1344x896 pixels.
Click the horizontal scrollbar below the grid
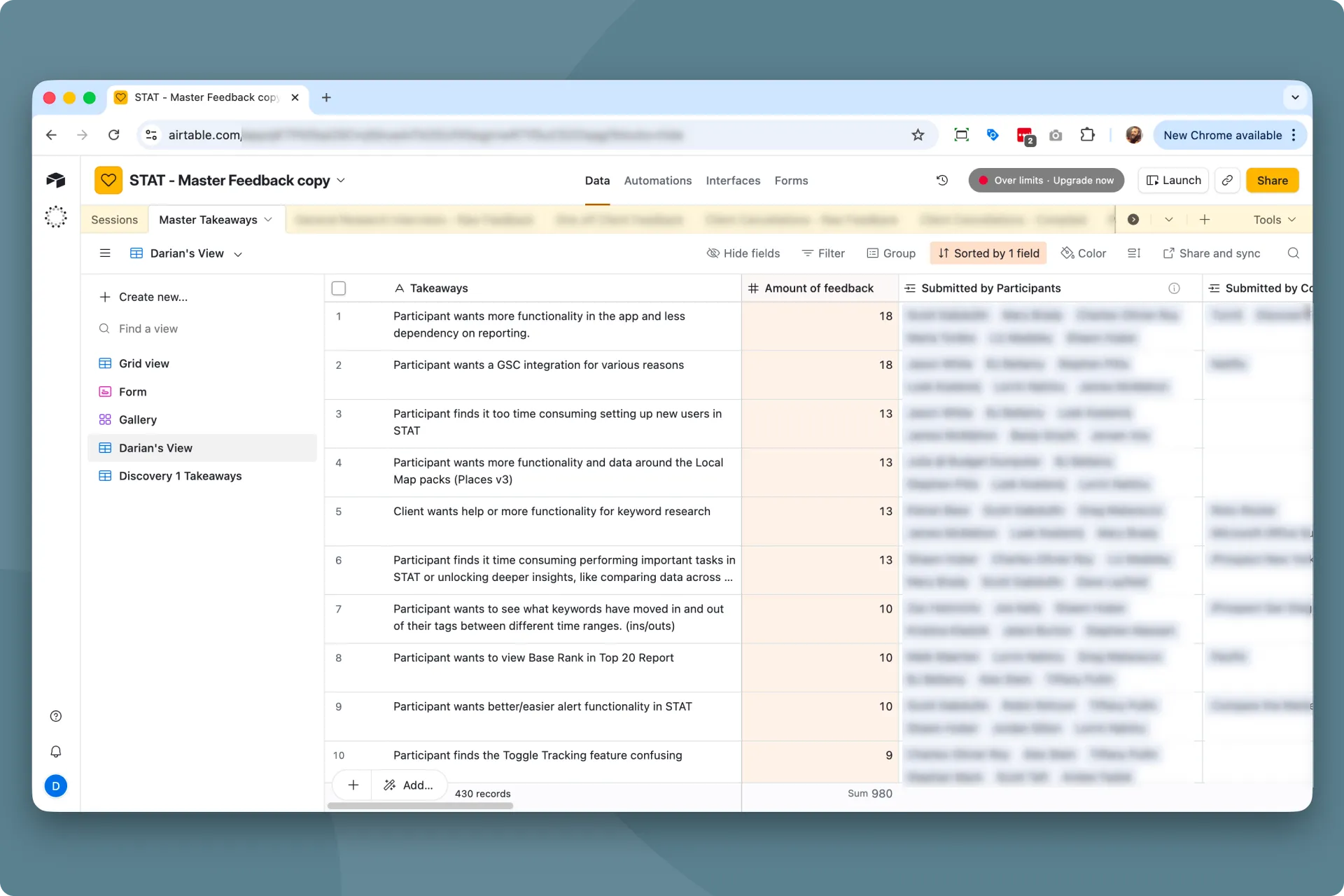(x=420, y=806)
